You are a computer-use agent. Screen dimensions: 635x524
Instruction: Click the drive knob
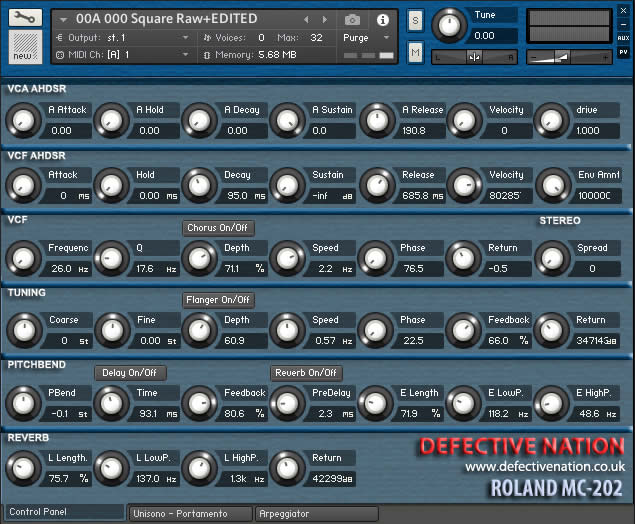[x=552, y=121]
